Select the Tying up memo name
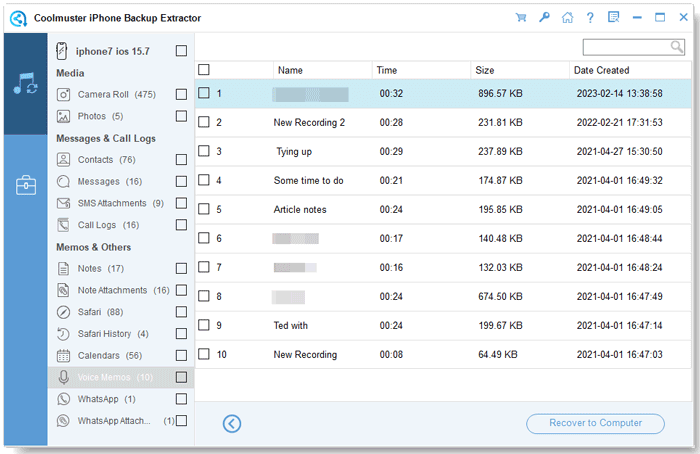The width and height of the screenshot is (700, 454). [x=294, y=152]
